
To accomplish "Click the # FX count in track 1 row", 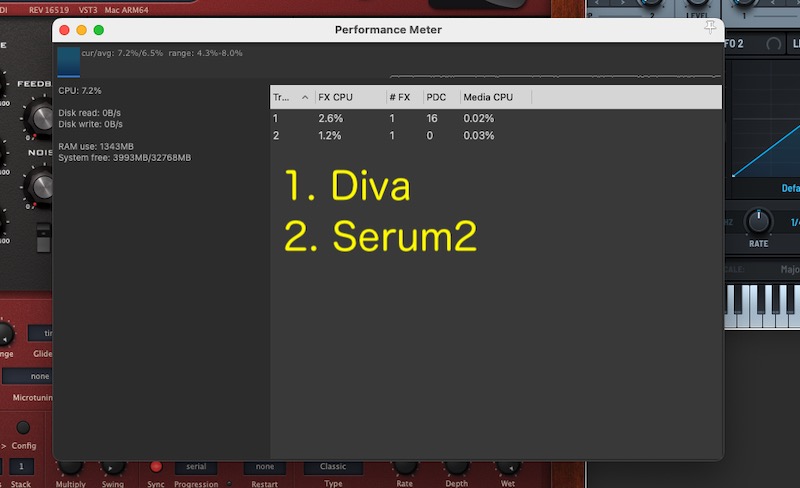I will pyautogui.click(x=392, y=118).
